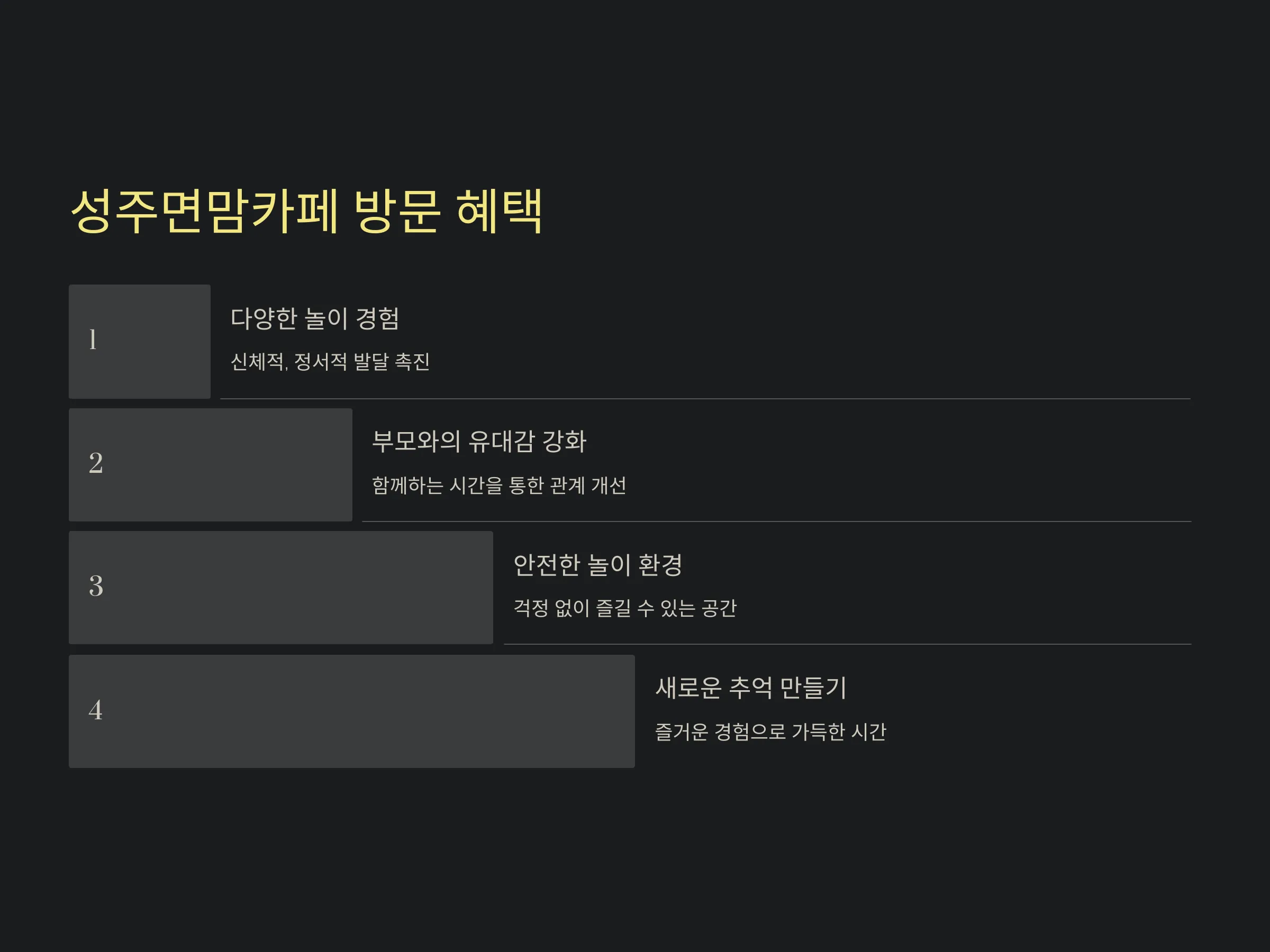Click the slide title 성주면맘카페 방문 혜택
The image size is (1270, 952).
point(306,210)
